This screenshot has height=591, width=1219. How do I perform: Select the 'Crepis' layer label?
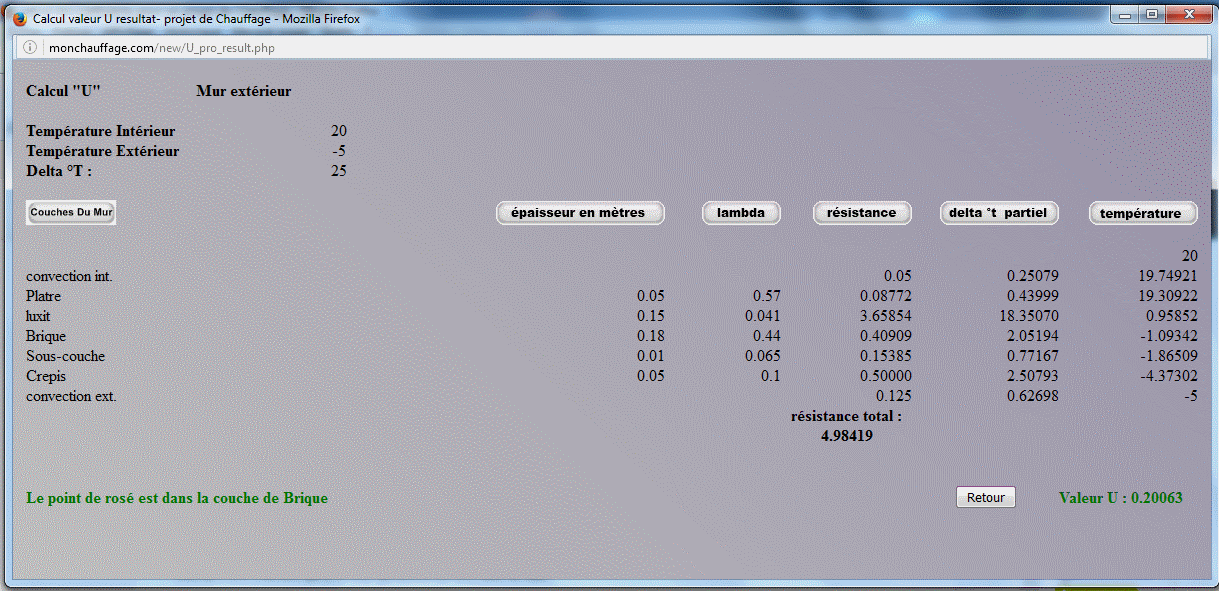click(x=45, y=376)
